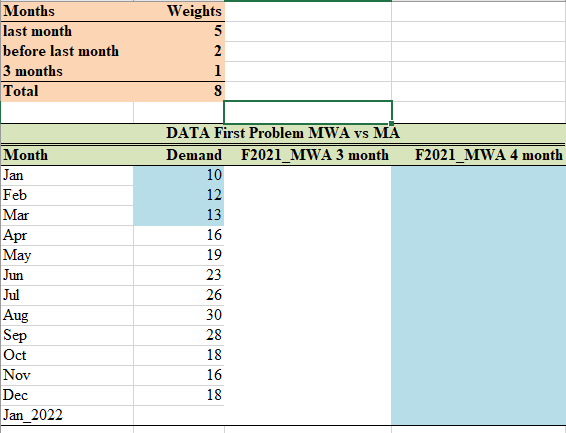Viewport: 566px width, 433px height.
Task: Click the 'Oct' month cell
Action: [x=67, y=355]
